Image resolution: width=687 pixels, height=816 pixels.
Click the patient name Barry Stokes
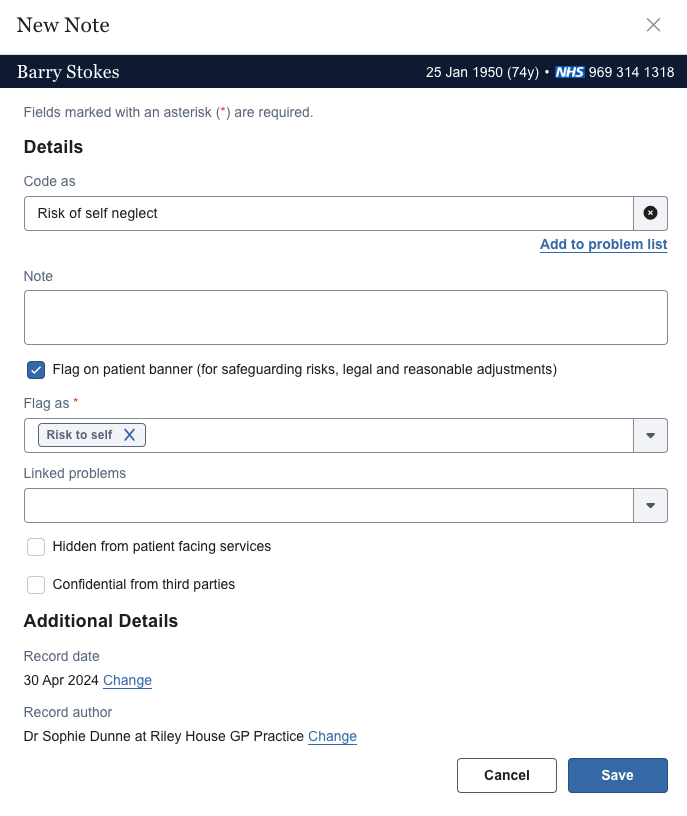[67, 72]
